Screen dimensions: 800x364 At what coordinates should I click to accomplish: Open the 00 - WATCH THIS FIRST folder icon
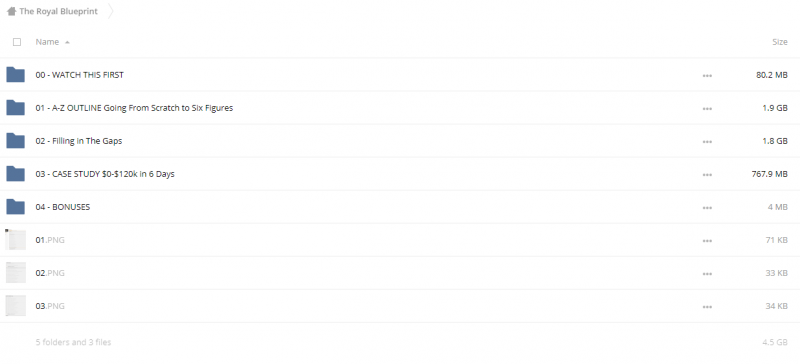pos(15,75)
